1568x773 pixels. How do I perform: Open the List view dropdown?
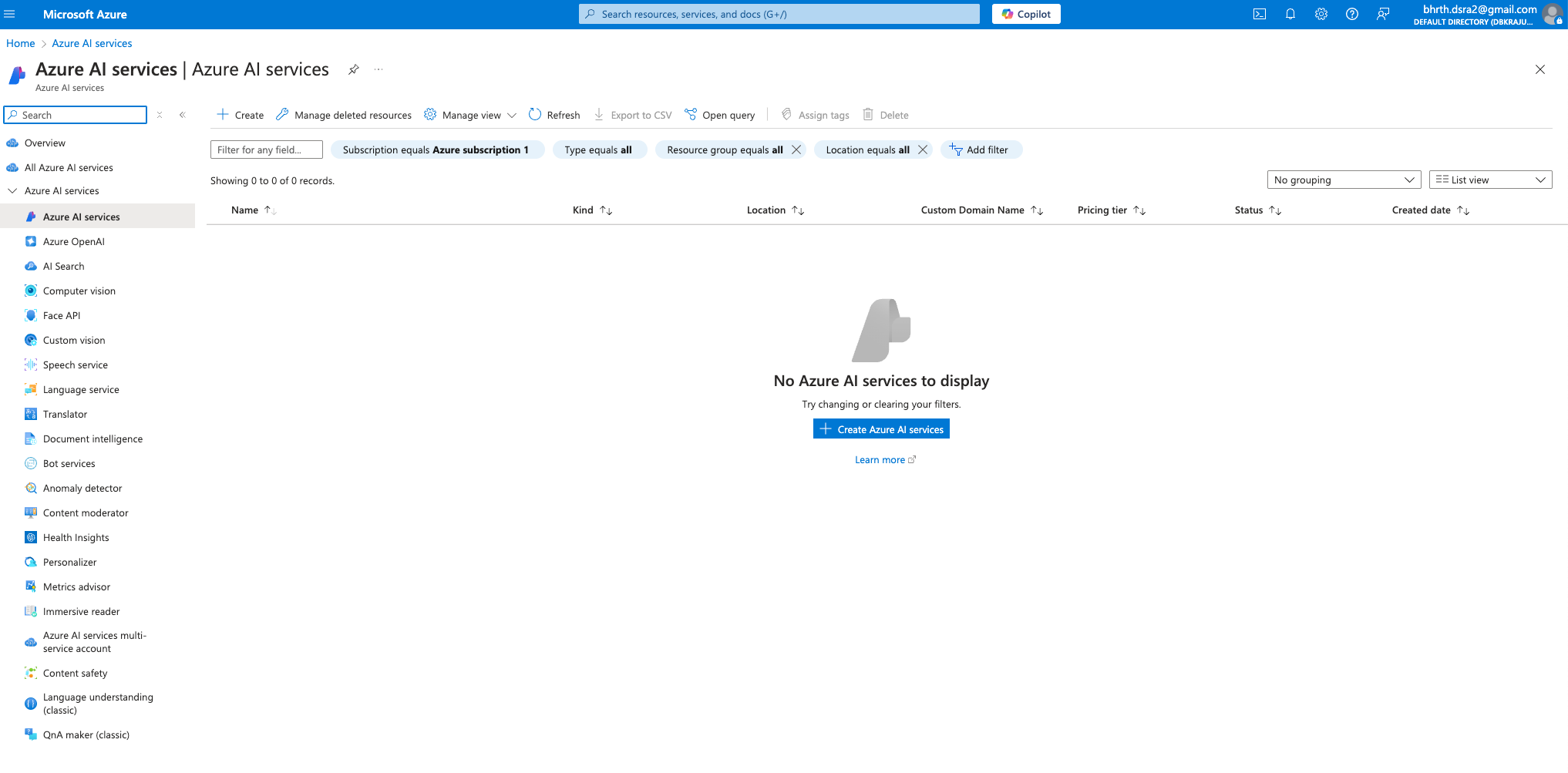(1490, 180)
